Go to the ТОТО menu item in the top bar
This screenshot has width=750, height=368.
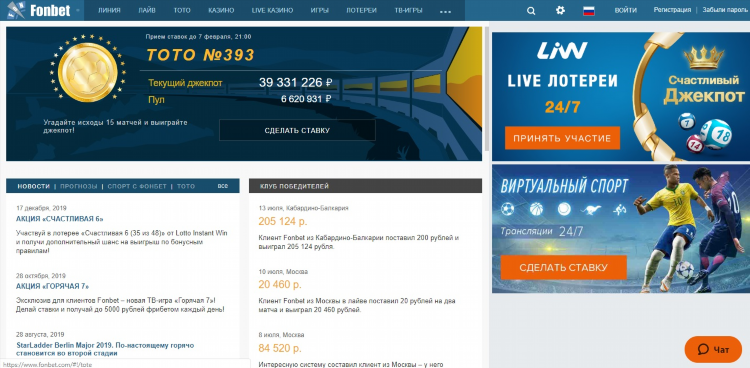182,11
